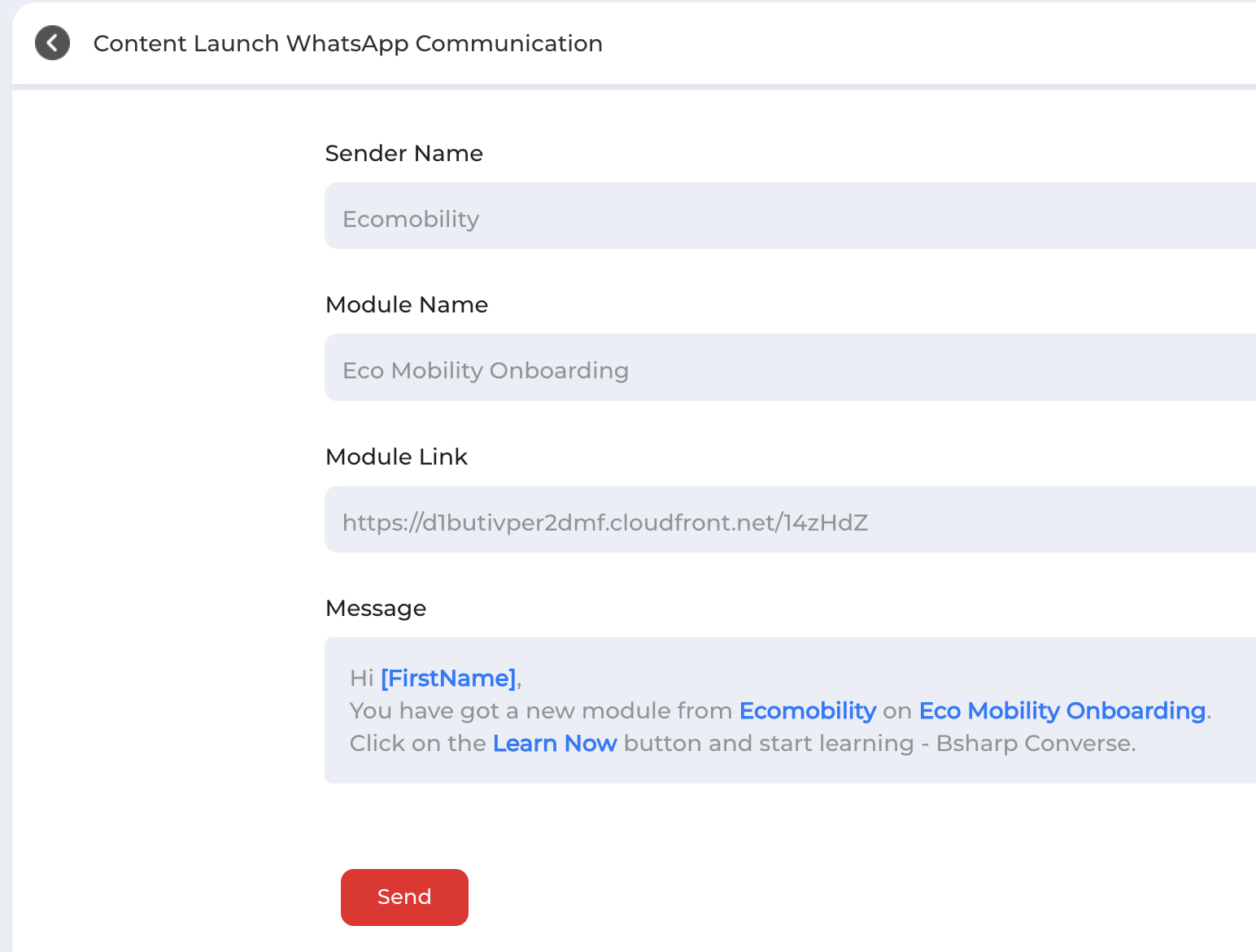
Task: Click the Module Name label
Action: (407, 304)
